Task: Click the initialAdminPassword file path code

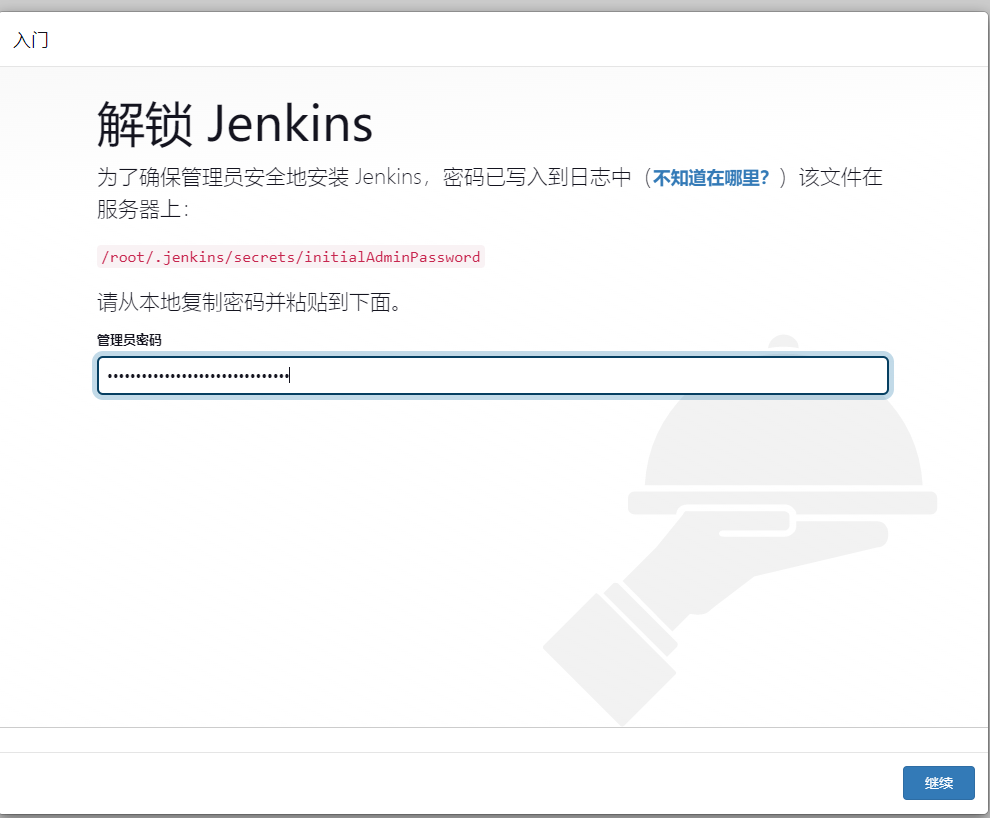Action: click(290, 257)
